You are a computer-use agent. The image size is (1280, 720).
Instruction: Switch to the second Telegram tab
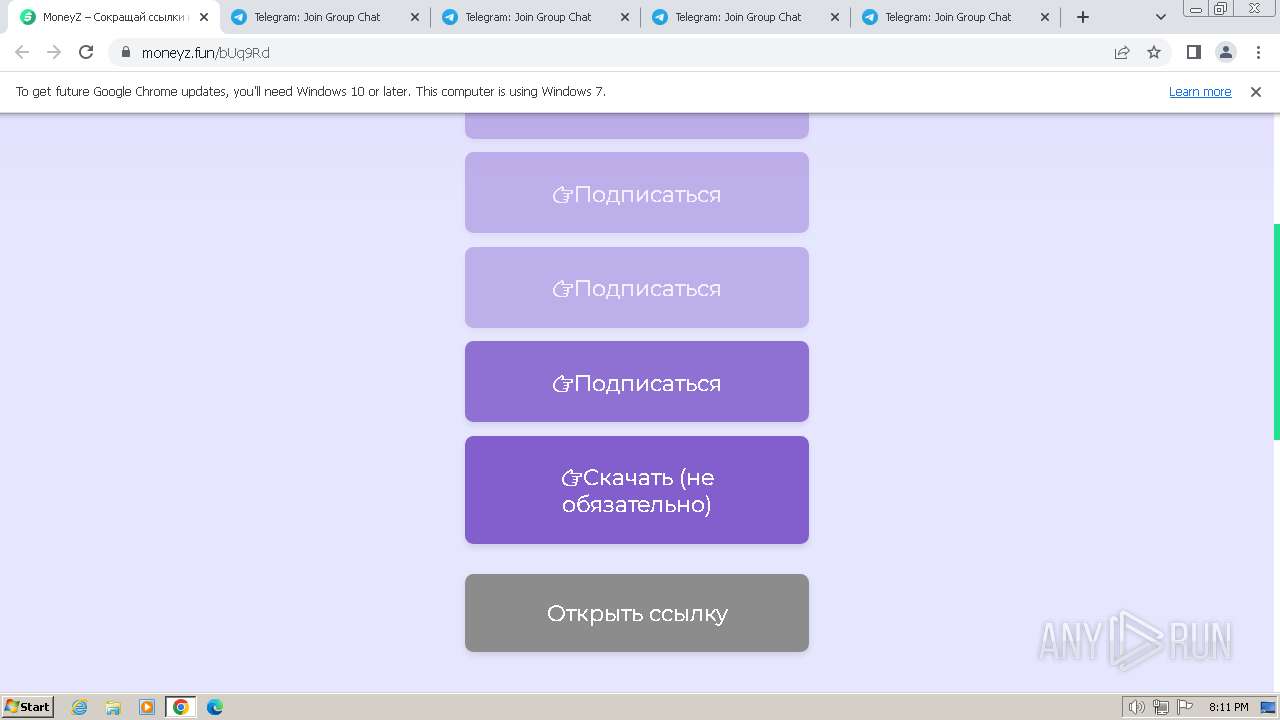536,17
